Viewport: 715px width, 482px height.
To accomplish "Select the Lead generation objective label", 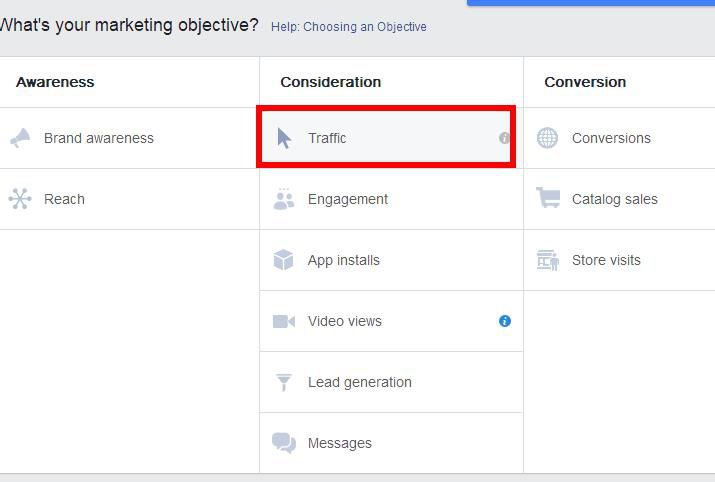I will pyautogui.click(x=360, y=382).
